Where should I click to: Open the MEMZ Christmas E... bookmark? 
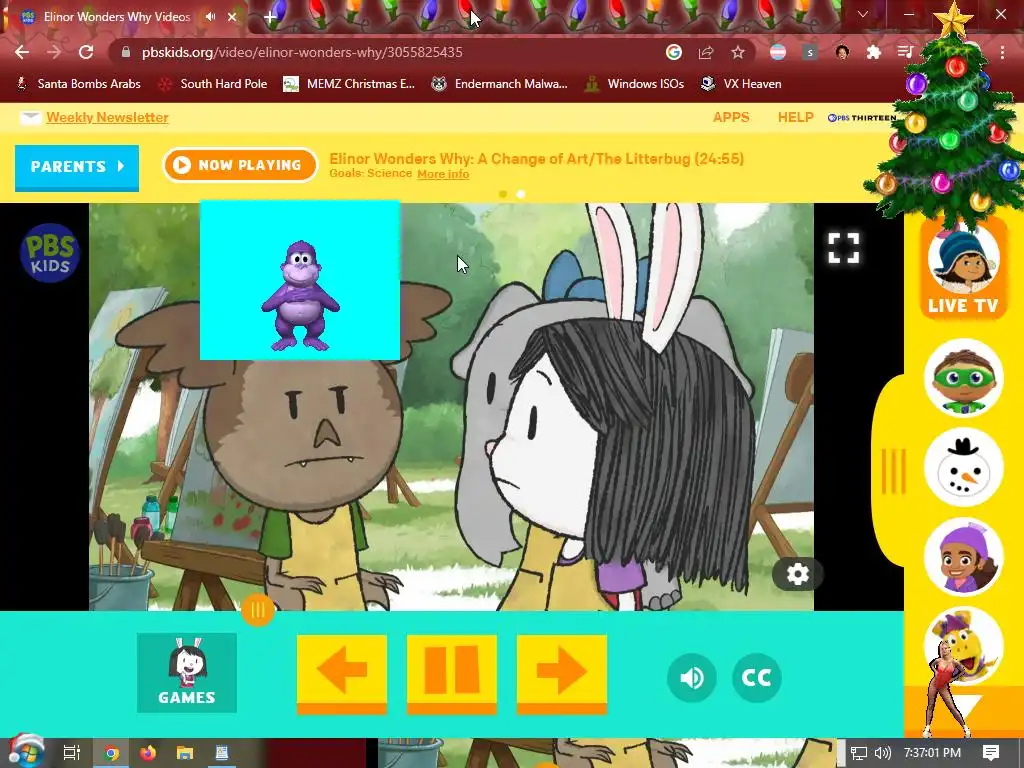[x=349, y=84]
